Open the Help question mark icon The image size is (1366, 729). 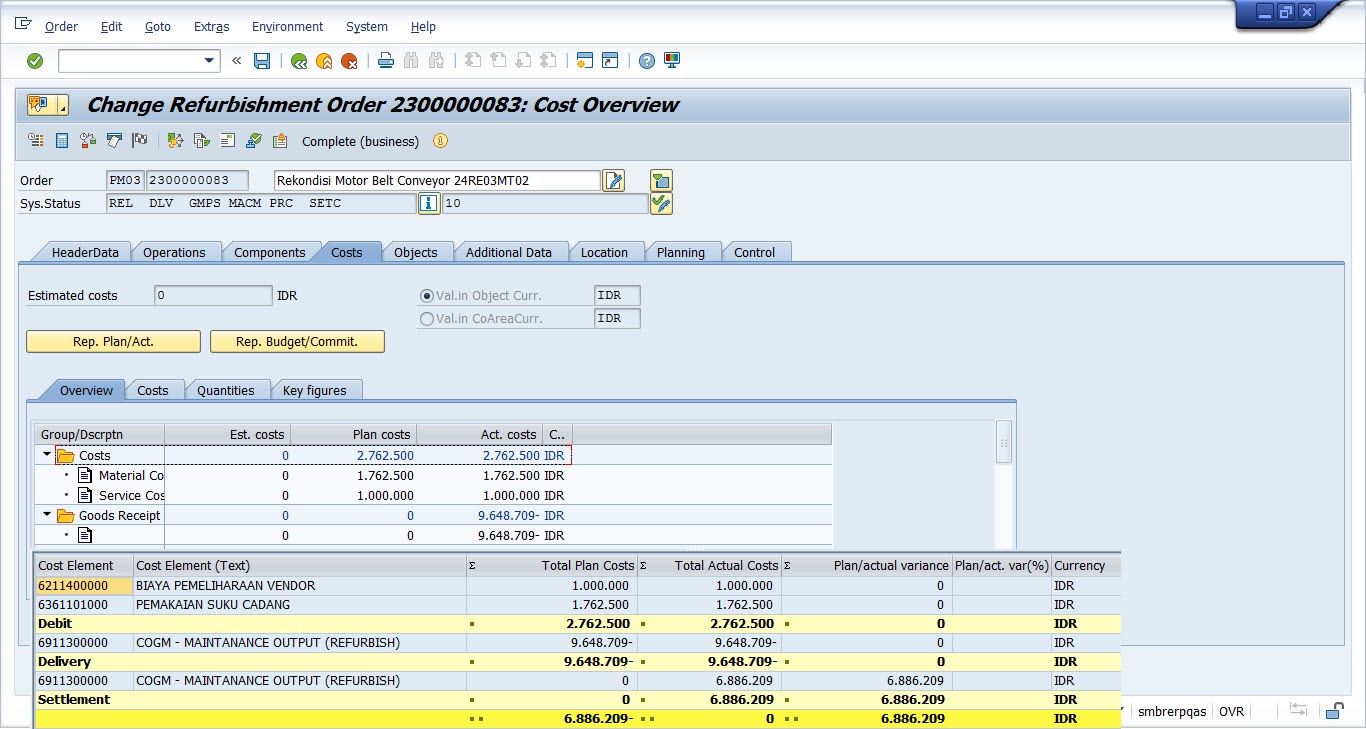click(x=647, y=61)
